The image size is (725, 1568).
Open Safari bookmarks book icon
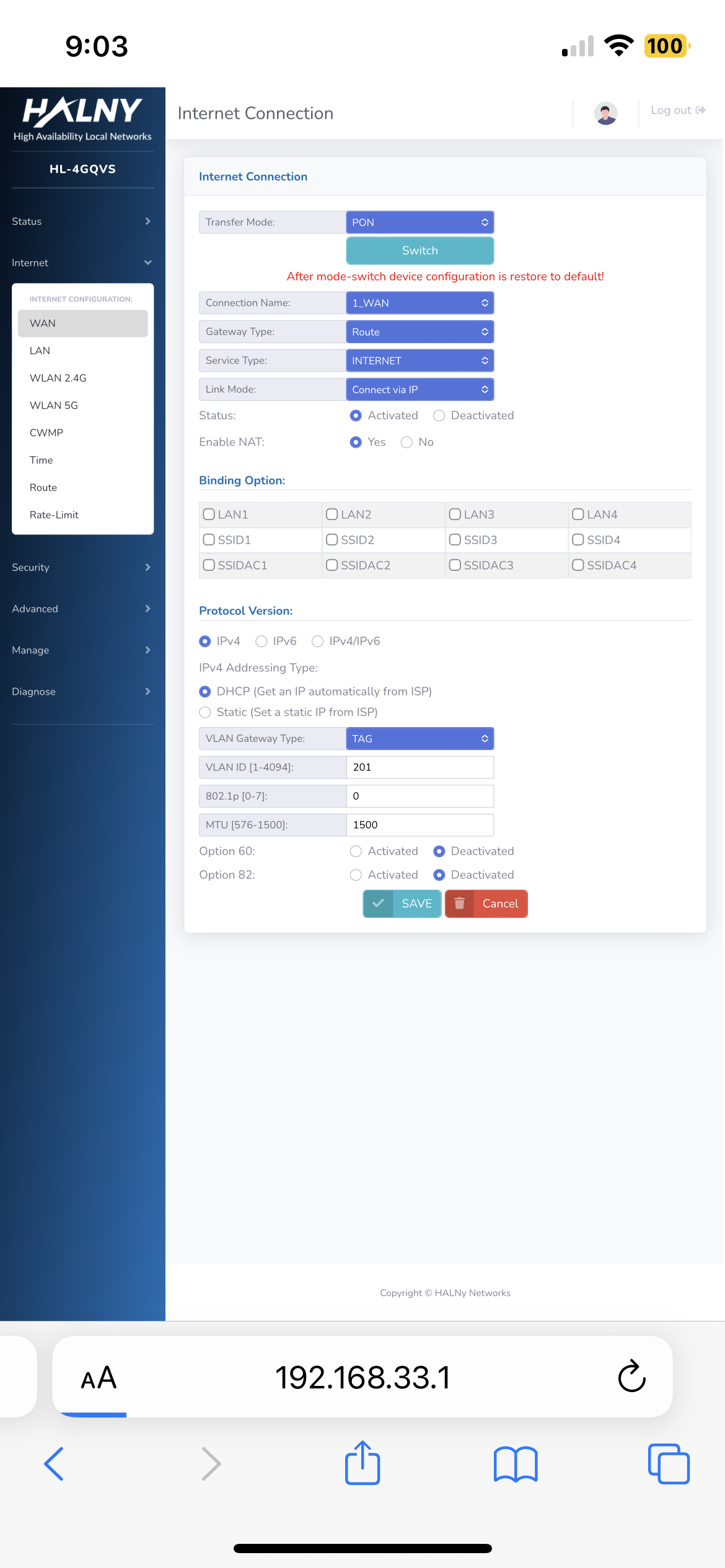(516, 1464)
